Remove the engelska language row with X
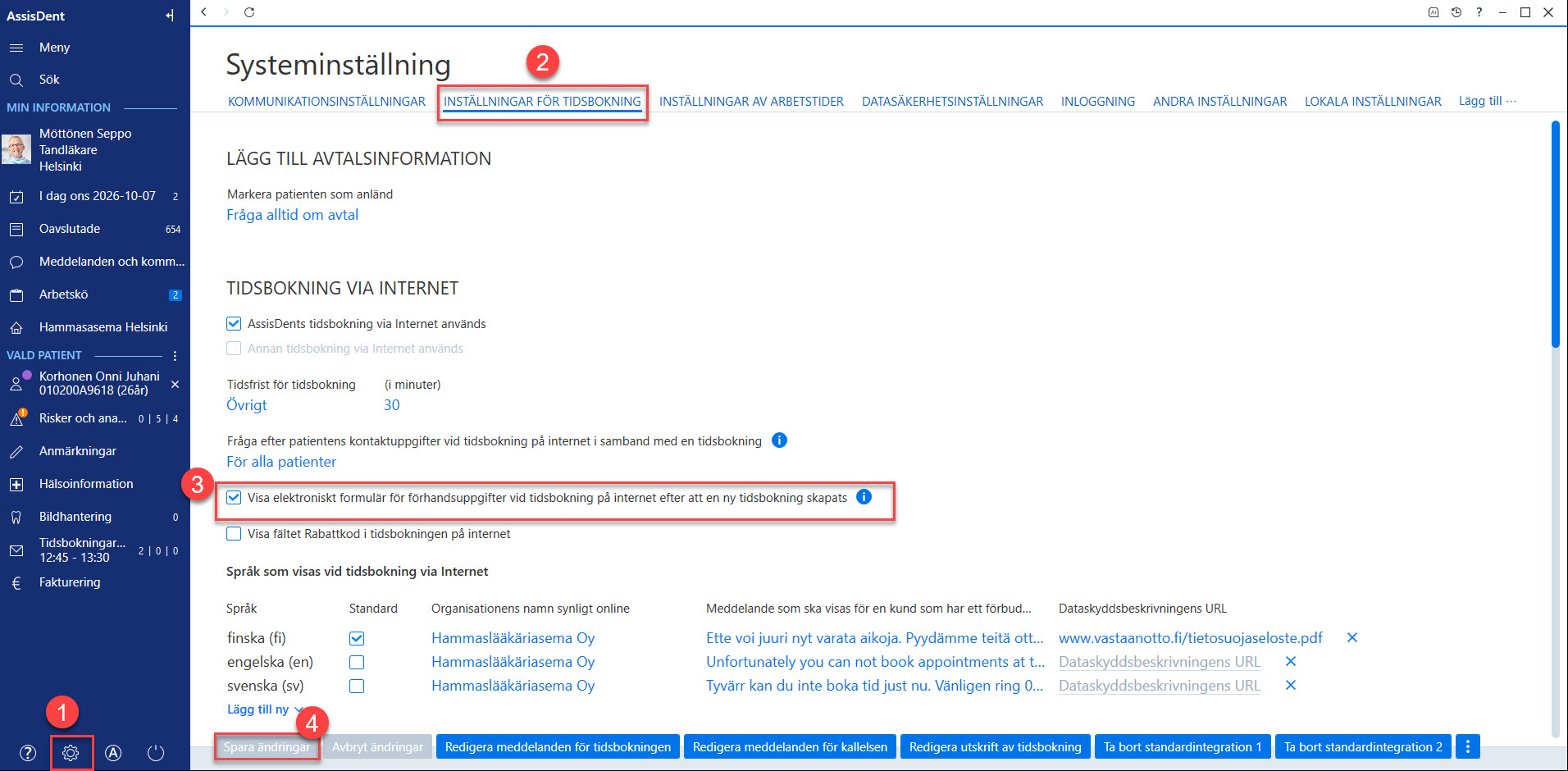Image resolution: width=1568 pixels, height=771 pixels. tap(1291, 661)
